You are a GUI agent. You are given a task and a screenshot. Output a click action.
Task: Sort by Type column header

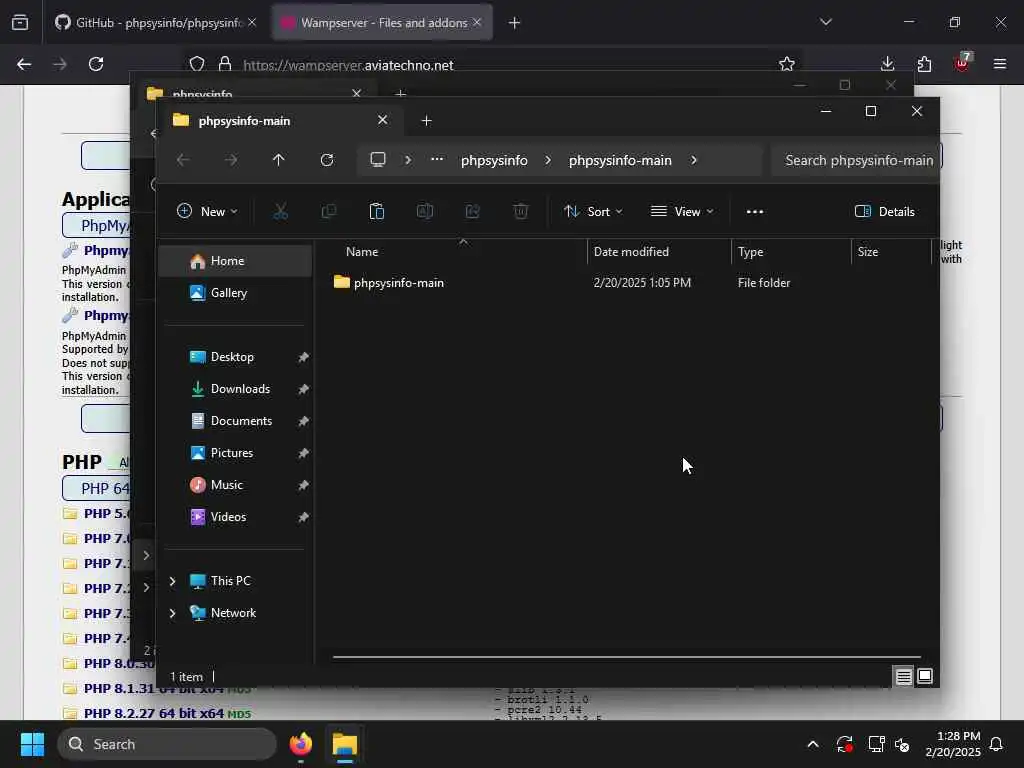[x=791, y=251]
